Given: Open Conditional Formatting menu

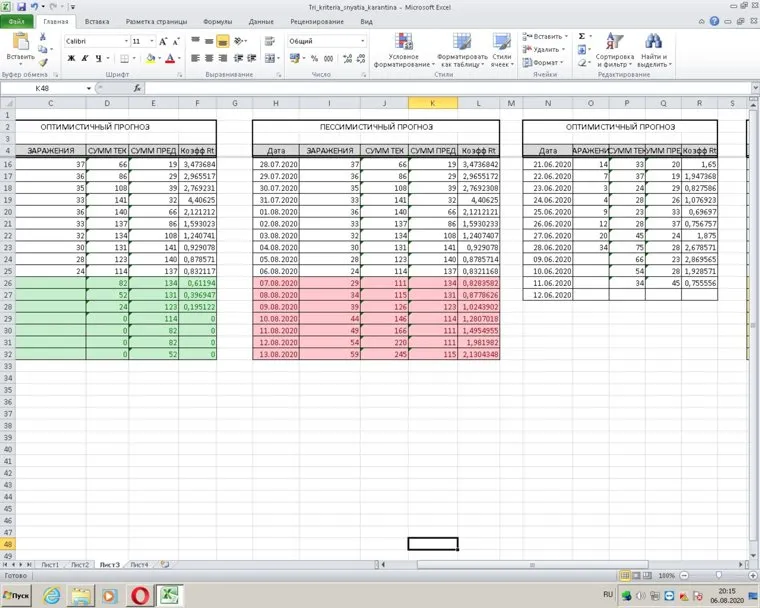Looking at the screenshot, I should (404, 49).
